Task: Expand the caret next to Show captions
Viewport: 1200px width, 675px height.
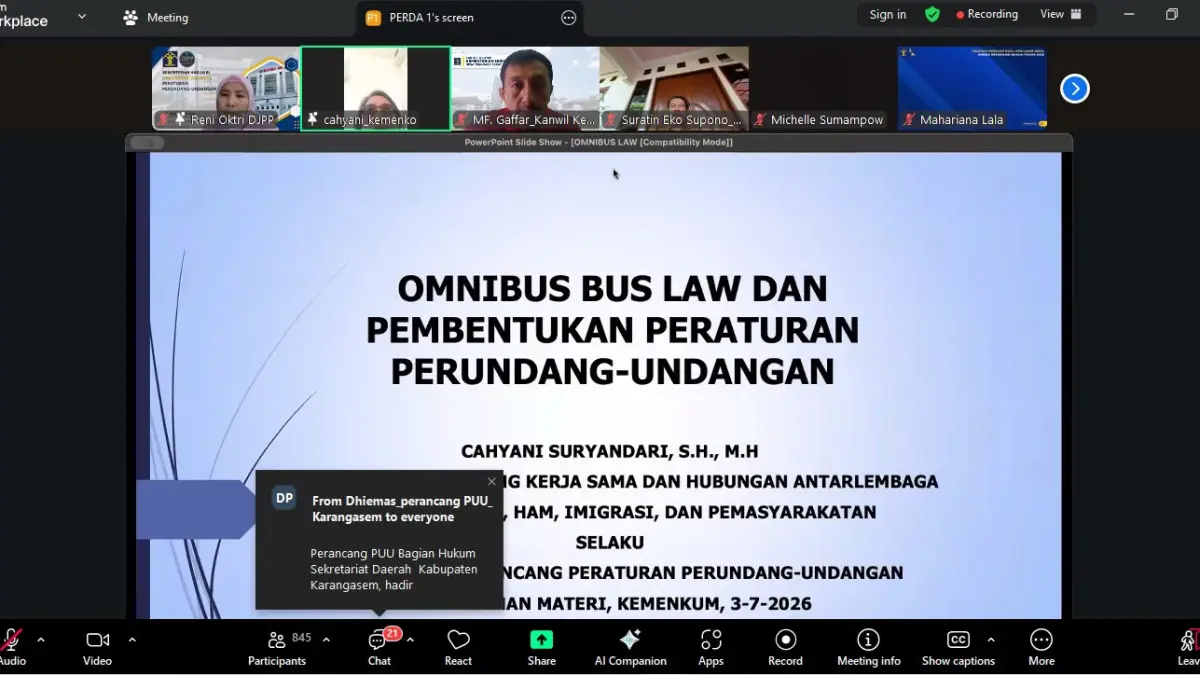Action: 991,640
